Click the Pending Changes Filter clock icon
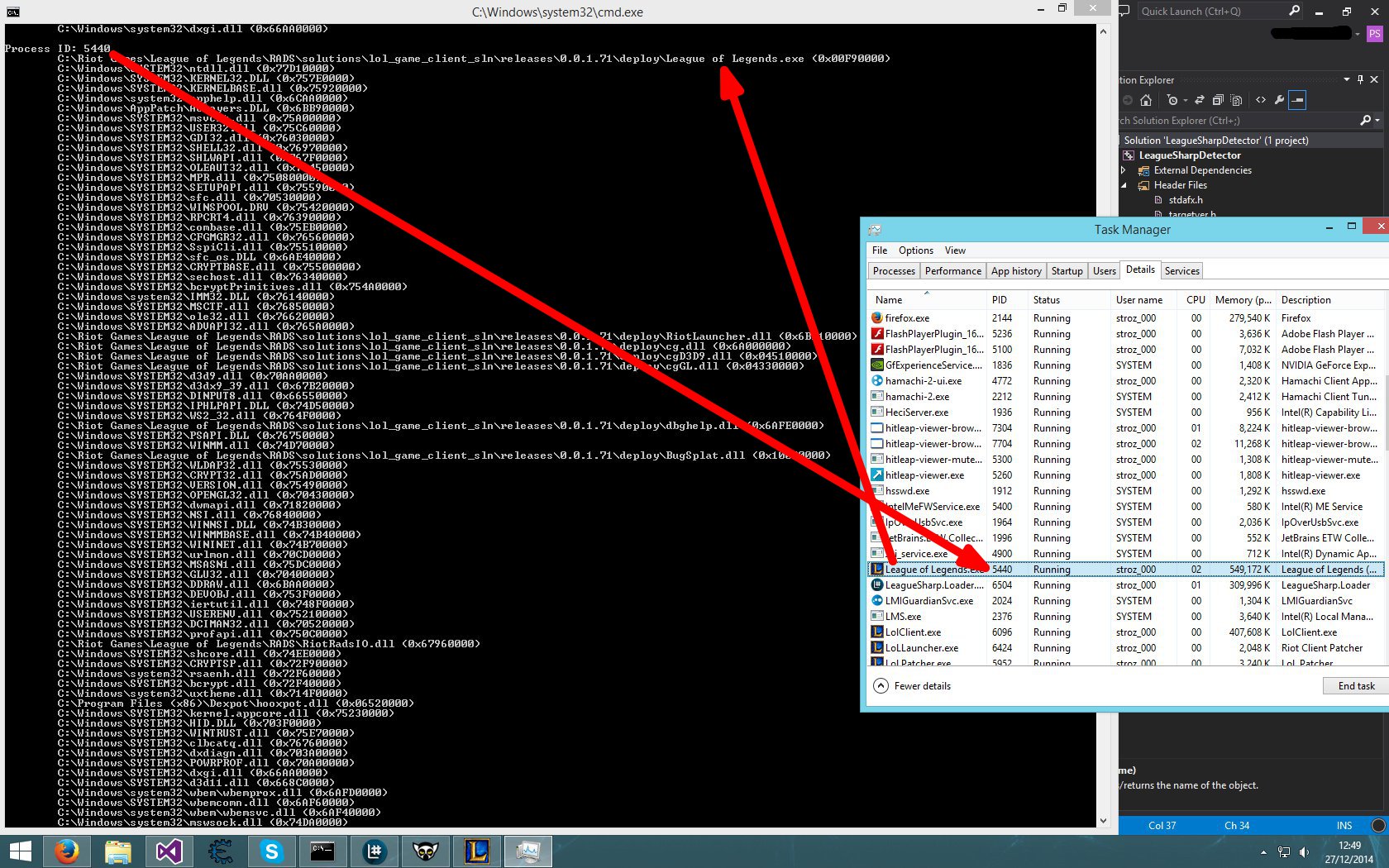 coord(1172,100)
